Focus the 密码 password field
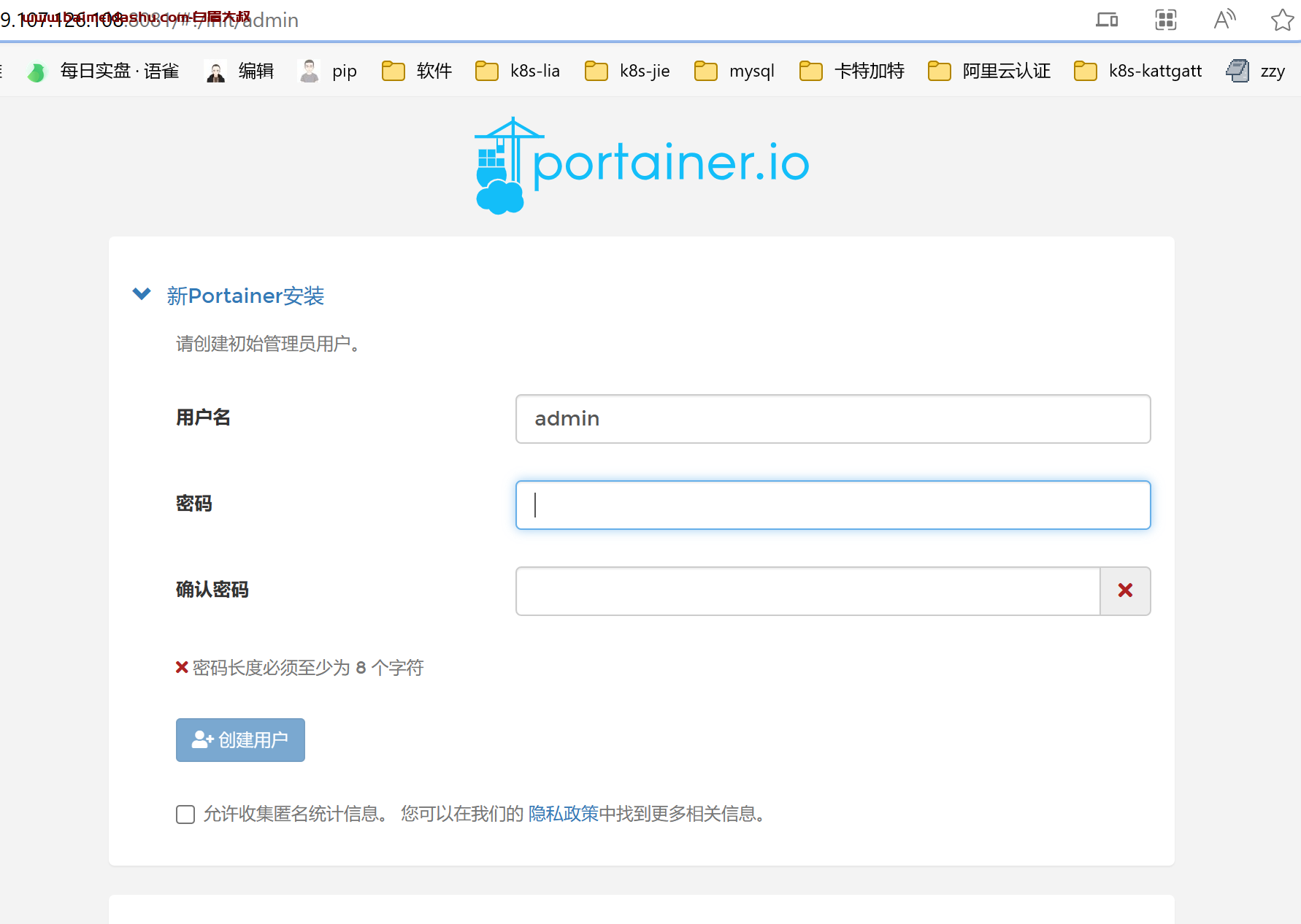Viewport: 1301px width, 924px height. [x=833, y=505]
